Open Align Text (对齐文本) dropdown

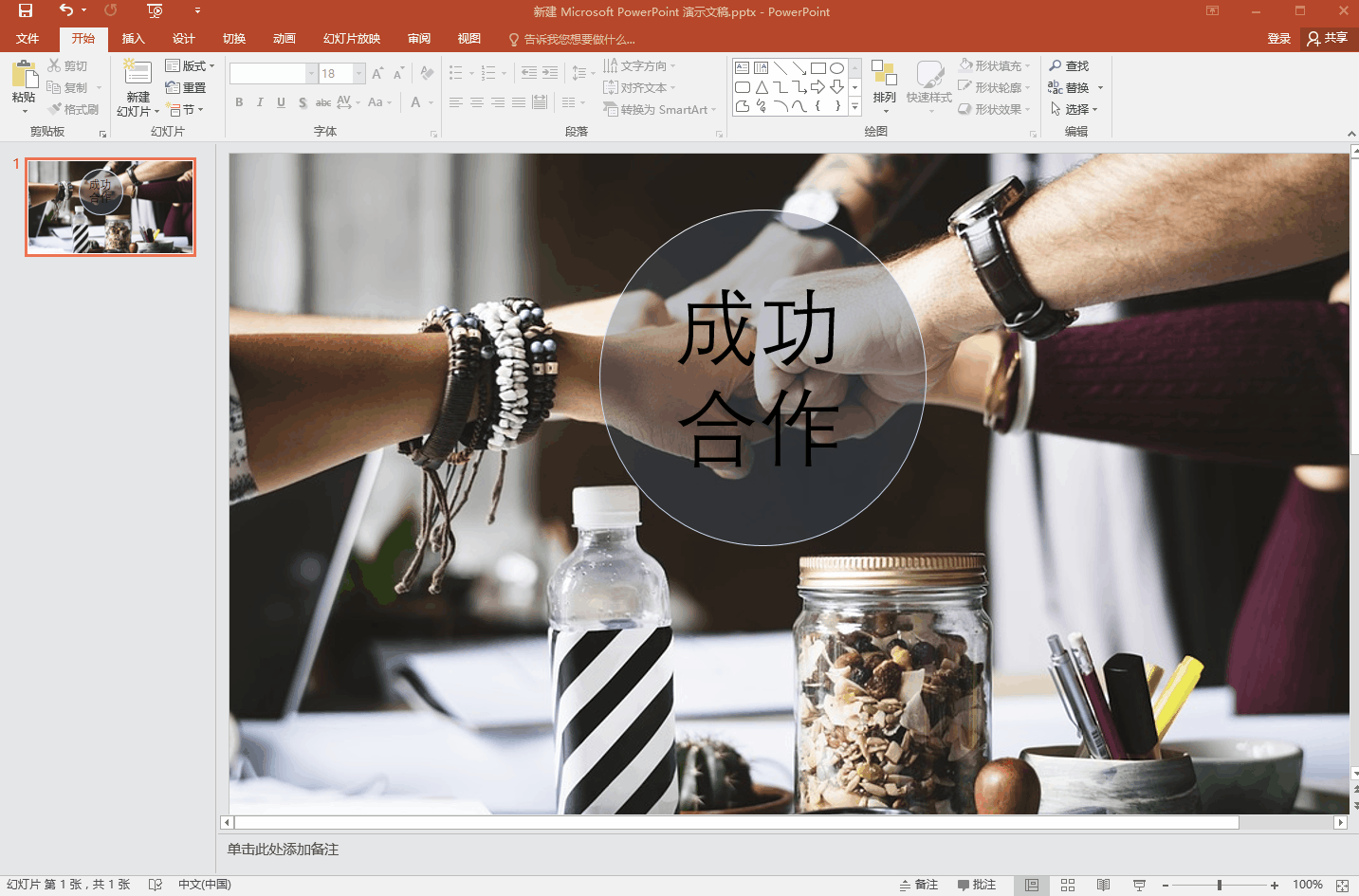click(640, 87)
